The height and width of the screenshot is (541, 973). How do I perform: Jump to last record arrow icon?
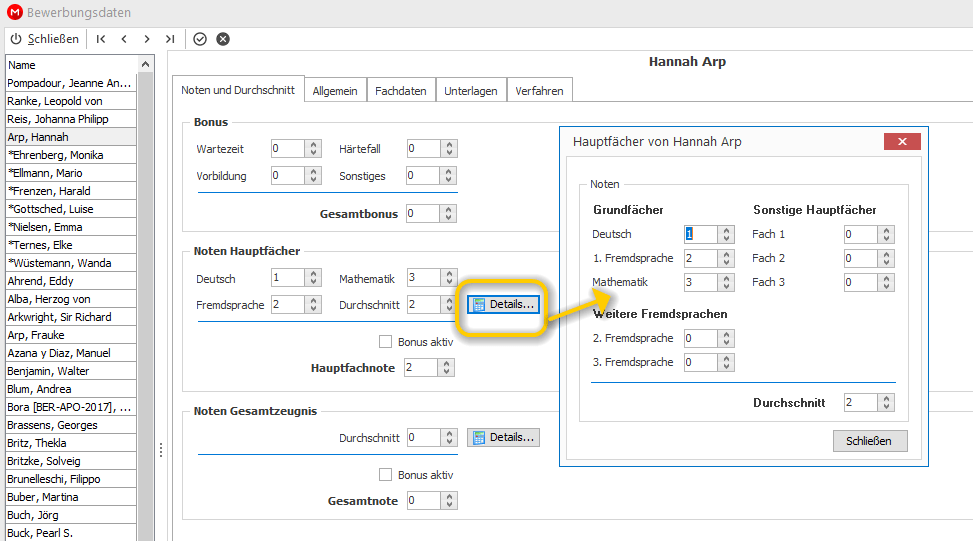[170, 39]
